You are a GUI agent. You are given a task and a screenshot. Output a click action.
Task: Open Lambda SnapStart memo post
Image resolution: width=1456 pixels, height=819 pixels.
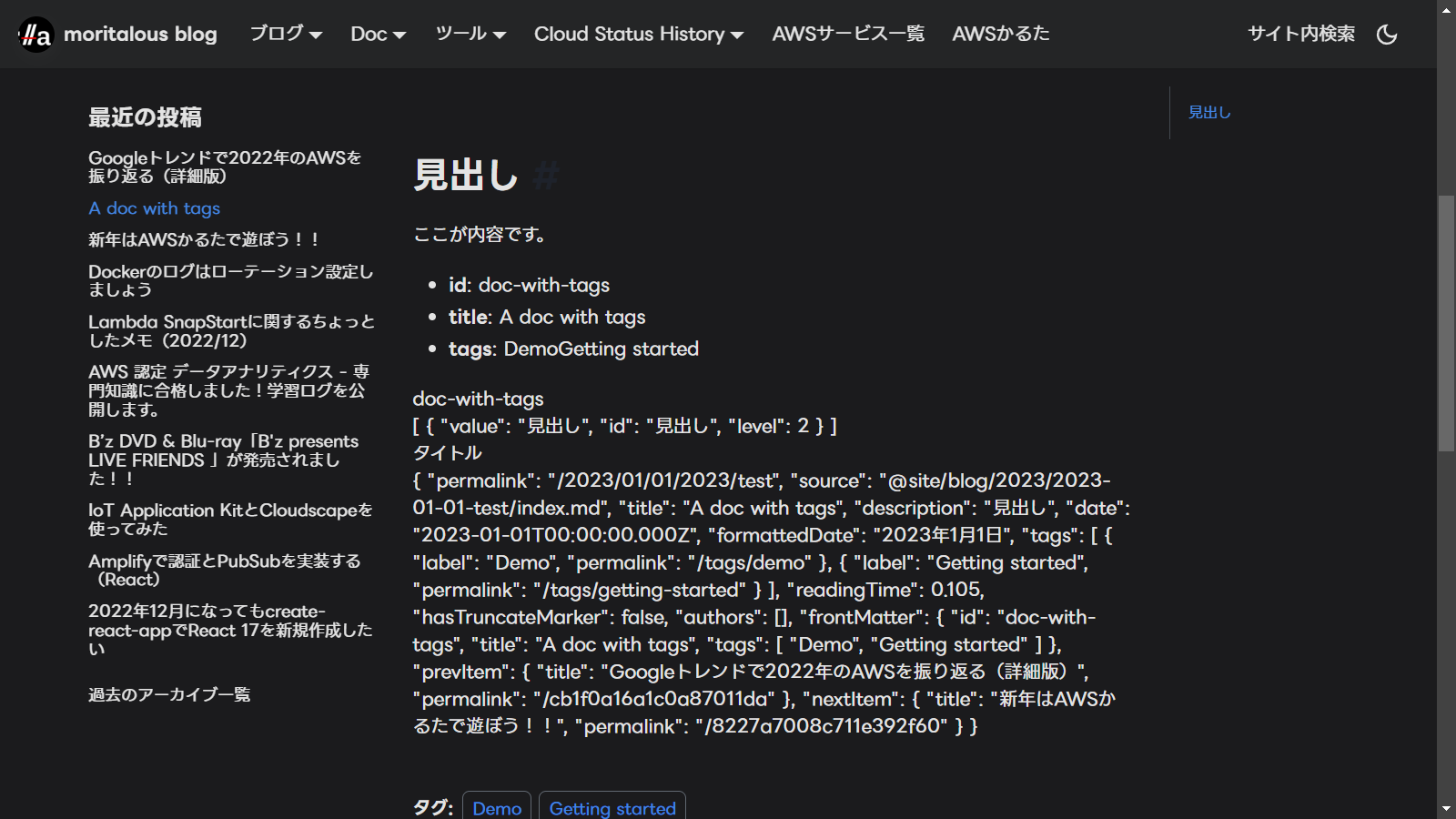pos(230,330)
